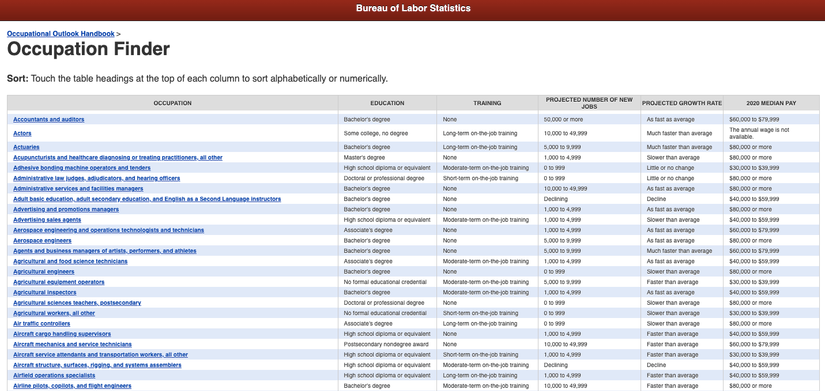Click 'Slower than average' in Agricultural engineers row
Viewport: 825px width, 391px height.
point(673,272)
